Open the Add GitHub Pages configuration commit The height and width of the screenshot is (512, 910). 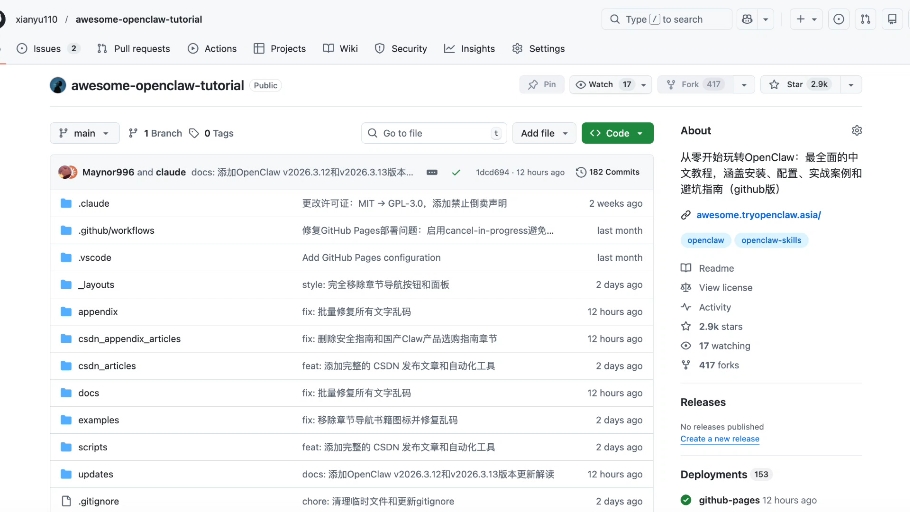pyautogui.click(x=371, y=258)
